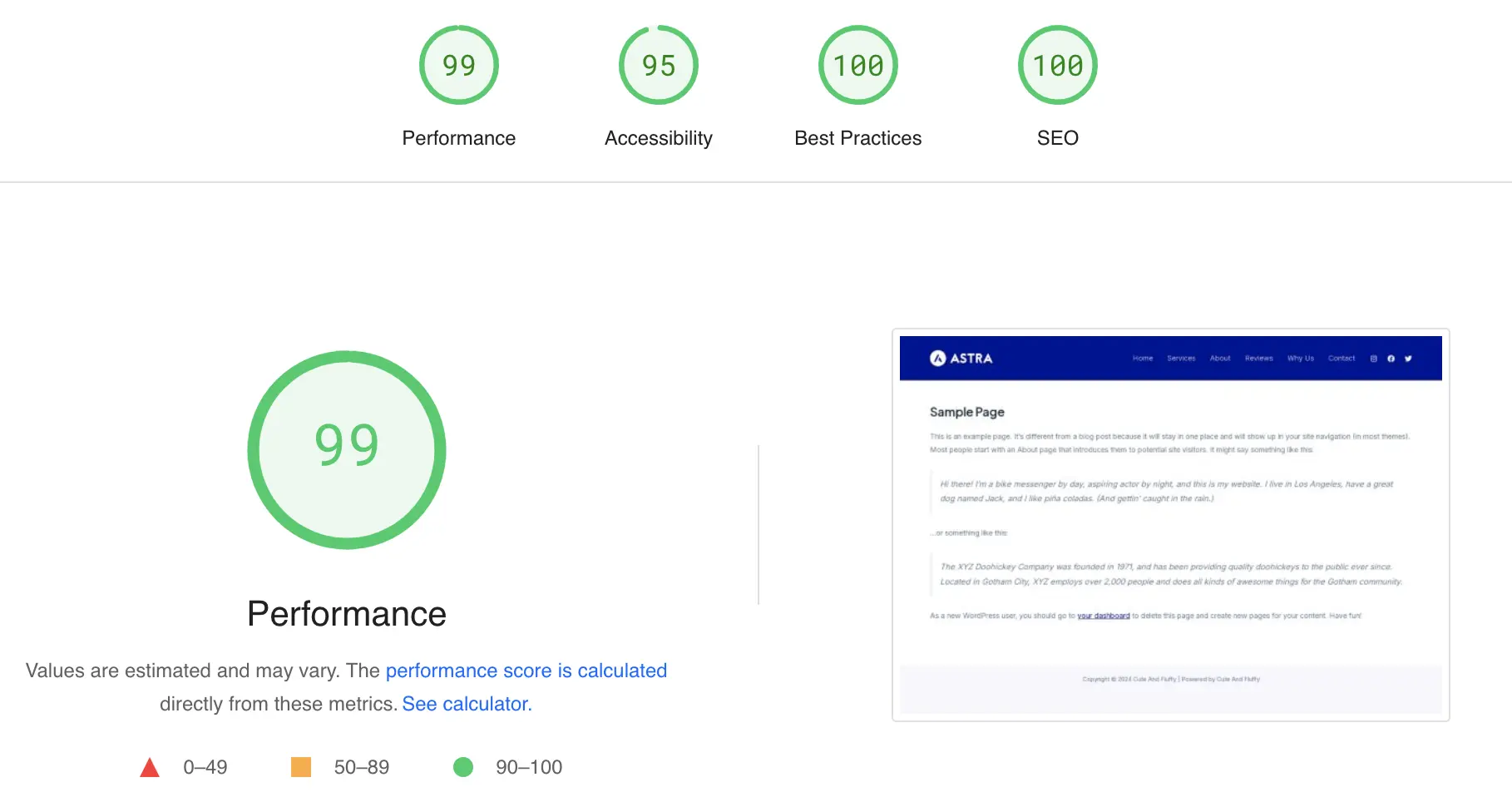Click the red triangle 0–49 legend icon

pos(150,767)
